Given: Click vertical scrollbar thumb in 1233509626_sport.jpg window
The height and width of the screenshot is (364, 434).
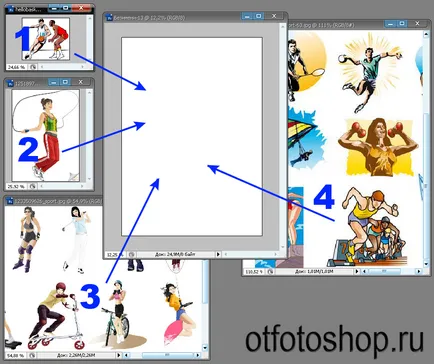Looking at the screenshot, I should (205, 283).
